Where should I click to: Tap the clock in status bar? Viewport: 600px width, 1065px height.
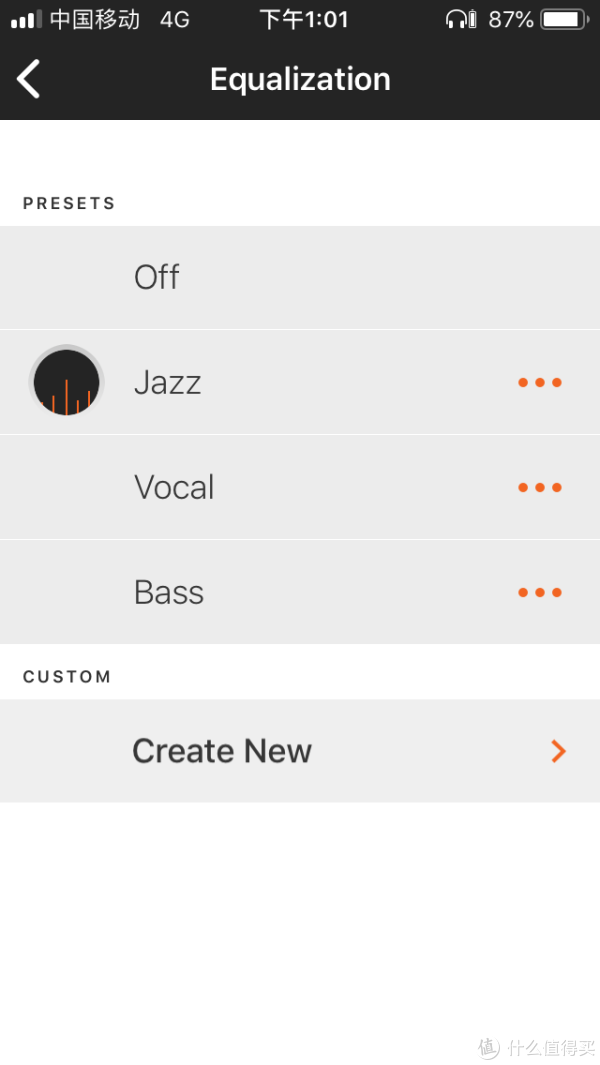click(x=304, y=19)
